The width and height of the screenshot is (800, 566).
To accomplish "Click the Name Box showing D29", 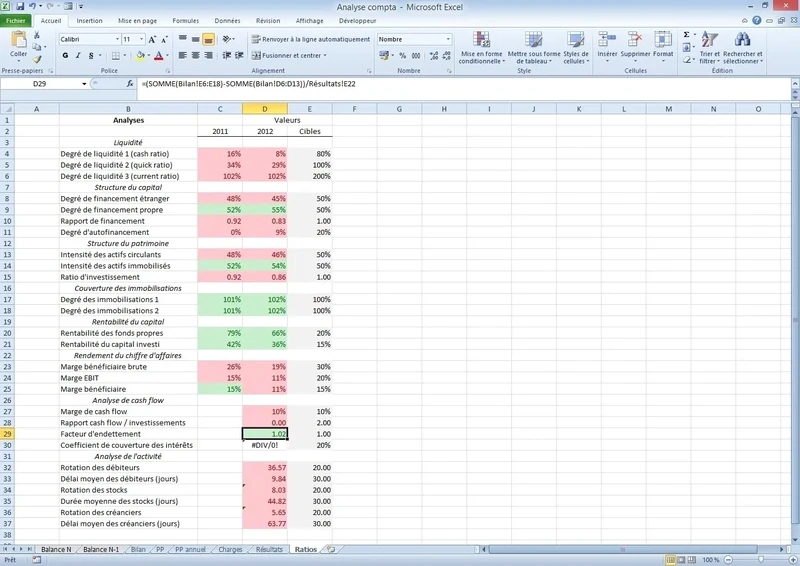I will click(40, 84).
